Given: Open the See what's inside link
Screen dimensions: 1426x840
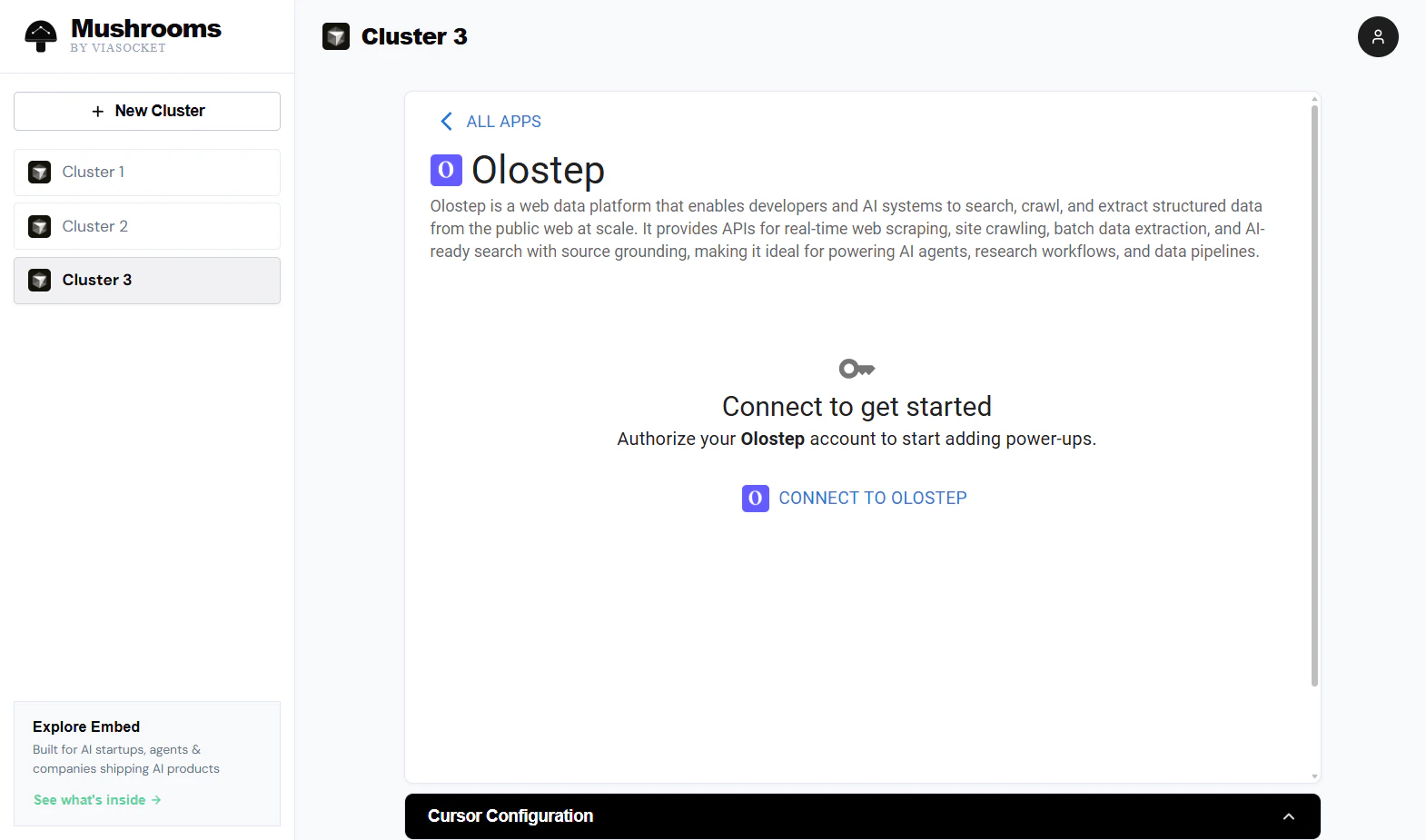Looking at the screenshot, I should click(97, 799).
